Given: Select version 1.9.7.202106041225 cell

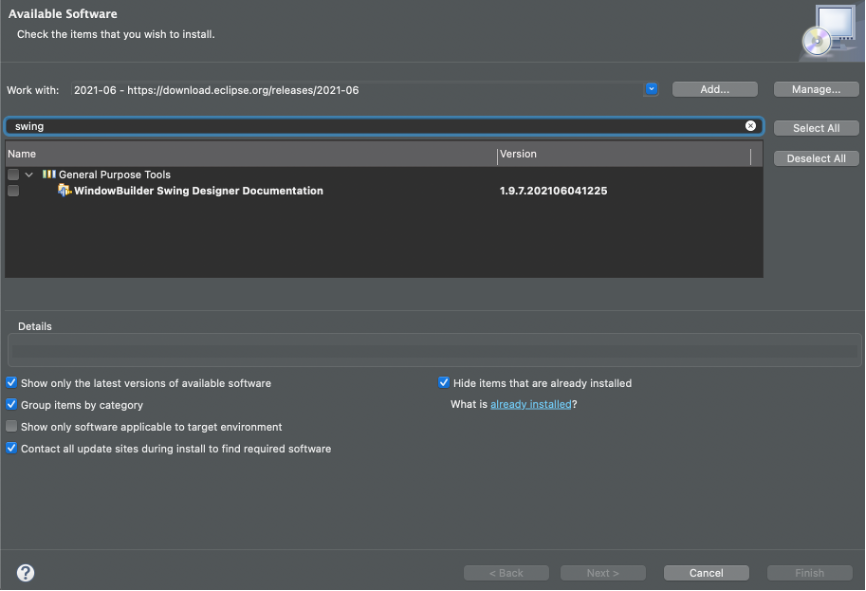Looking at the screenshot, I should pyautogui.click(x=553, y=191).
